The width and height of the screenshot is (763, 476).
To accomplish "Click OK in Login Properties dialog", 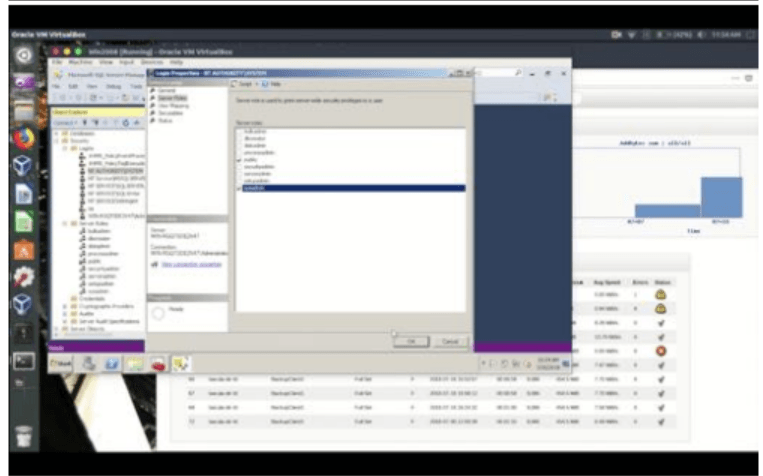I will tap(411, 342).
